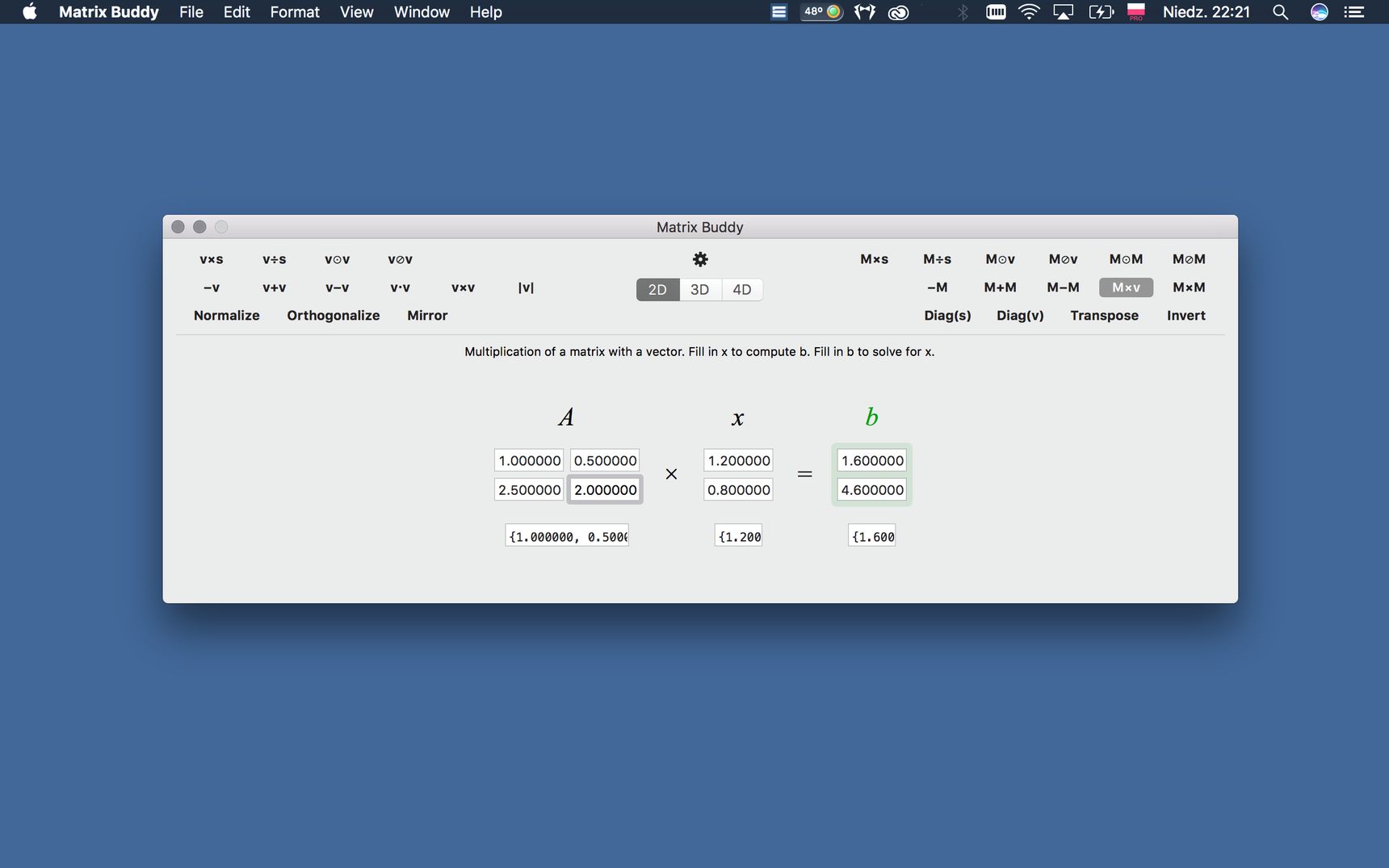The image size is (1389, 868).
Task: Select the v×s vector scalar multiplication
Action: 212,259
